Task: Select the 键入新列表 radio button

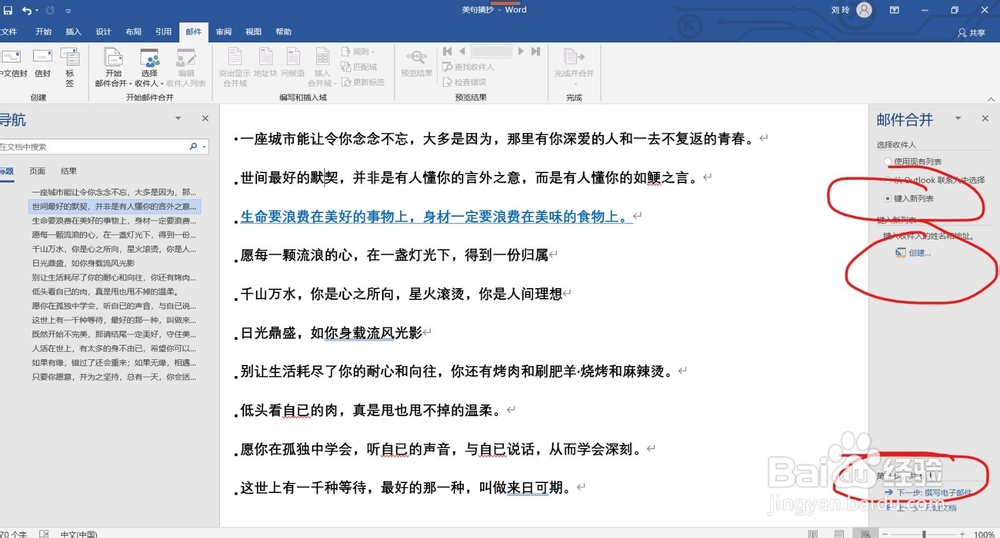Action: (x=888, y=199)
